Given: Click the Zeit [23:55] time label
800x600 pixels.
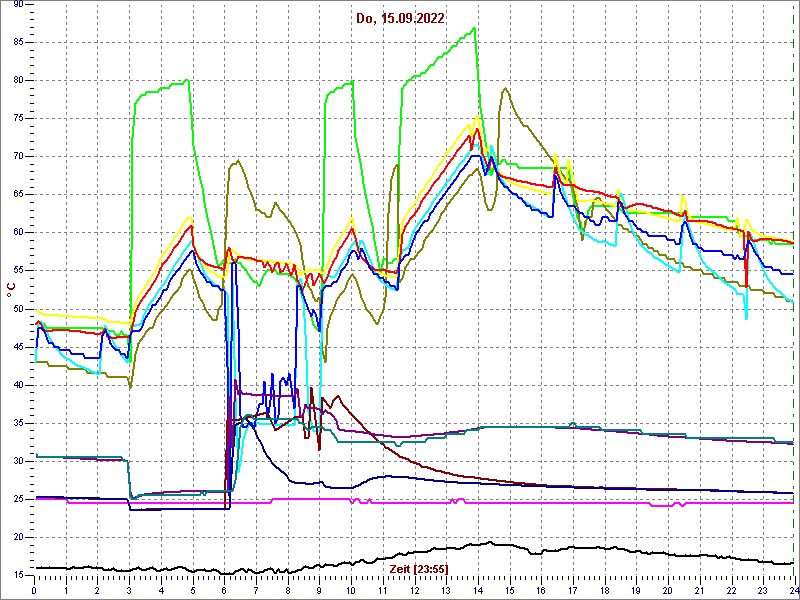Looking at the screenshot, I should pos(419,568).
